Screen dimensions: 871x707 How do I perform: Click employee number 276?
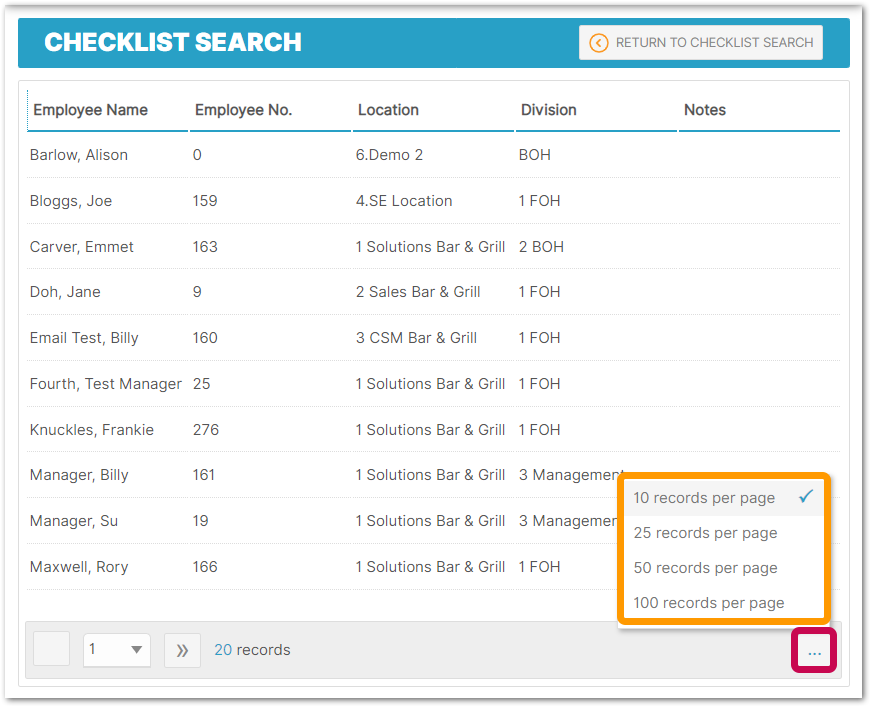[x=206, y=430]
